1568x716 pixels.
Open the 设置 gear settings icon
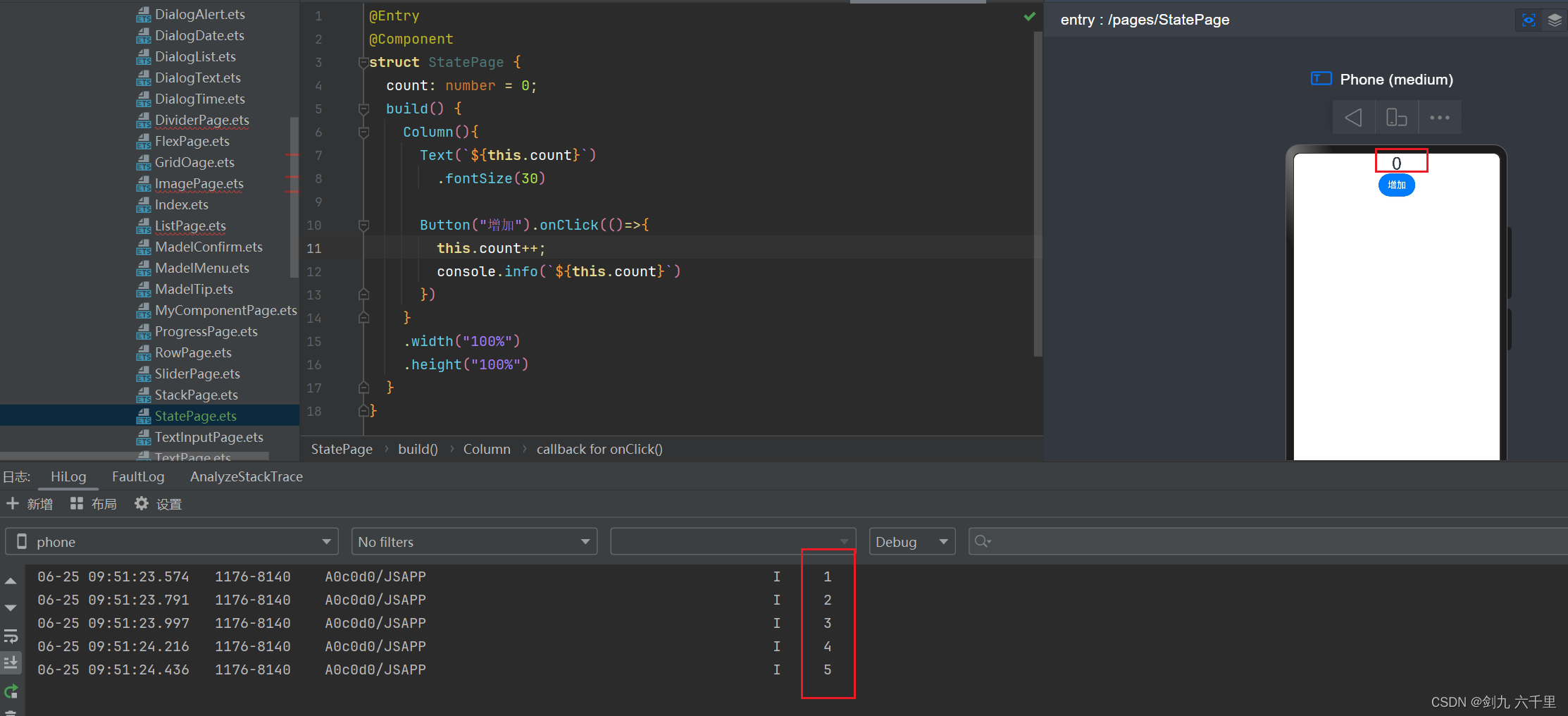pyautogui.click(x=142, y=503)
